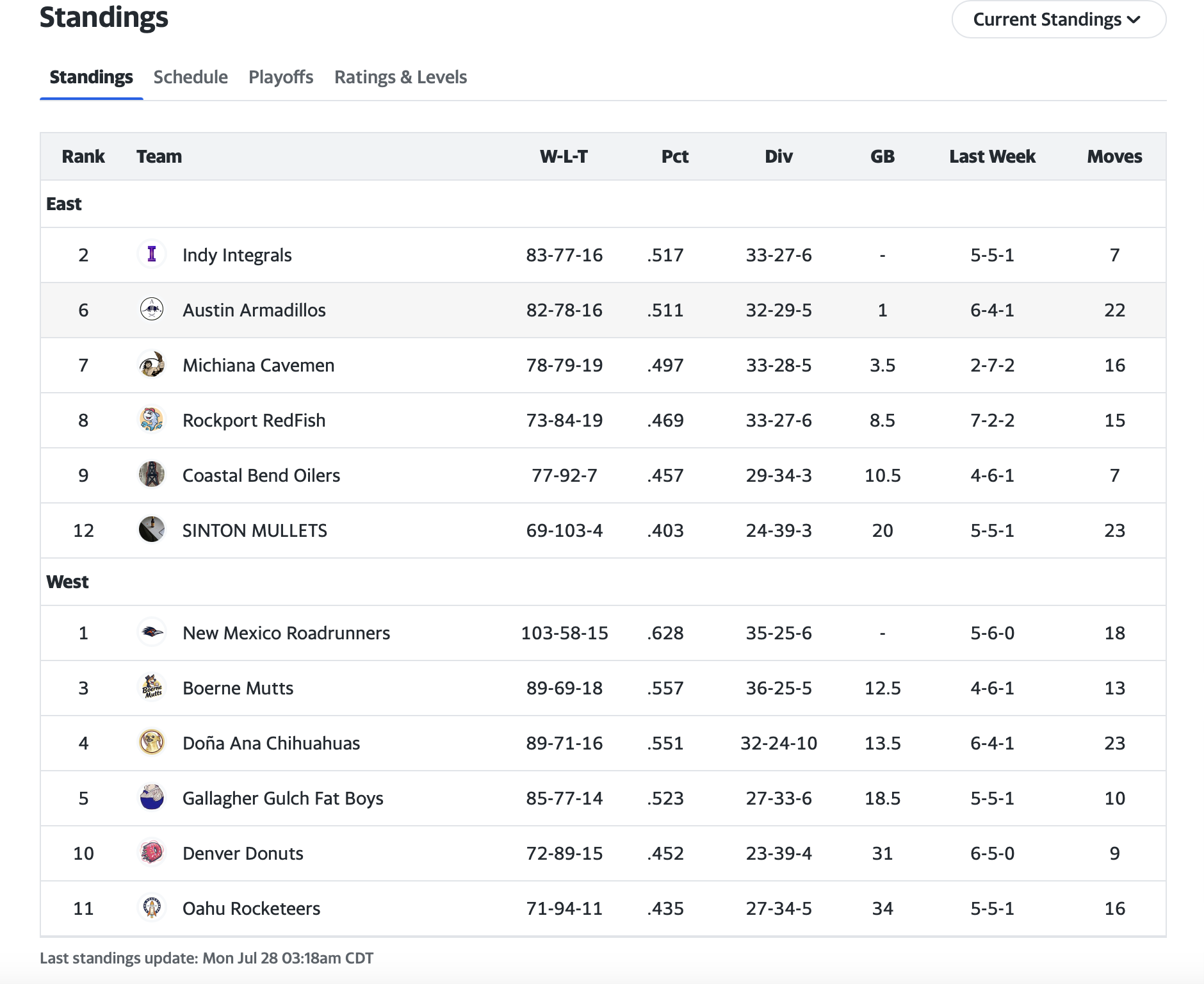Click the Indy Integrals team logo
The width and height of the screenshot is (1204, 984).
pos(152,255)
